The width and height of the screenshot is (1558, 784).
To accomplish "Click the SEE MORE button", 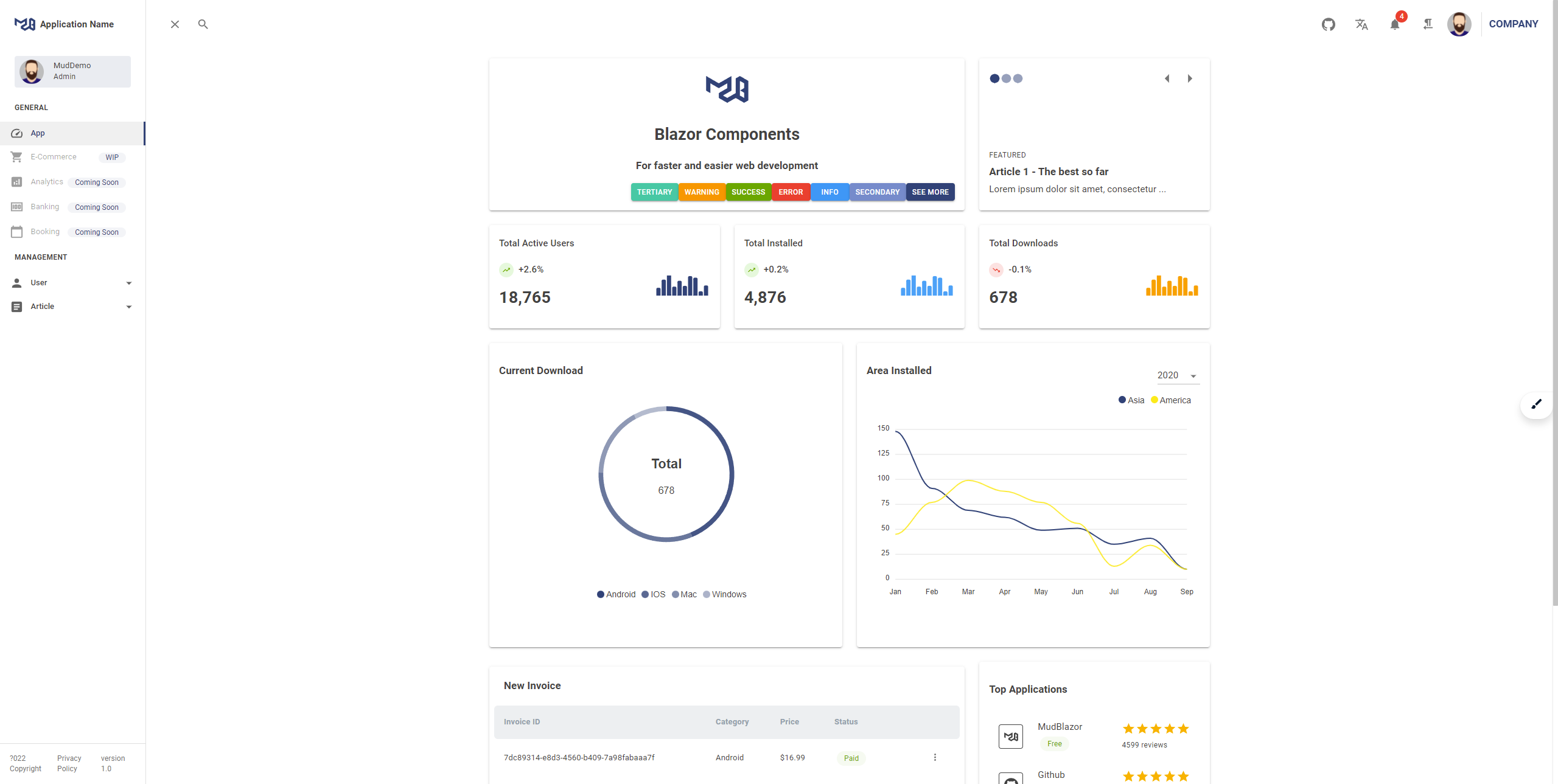I will [930, 192].
